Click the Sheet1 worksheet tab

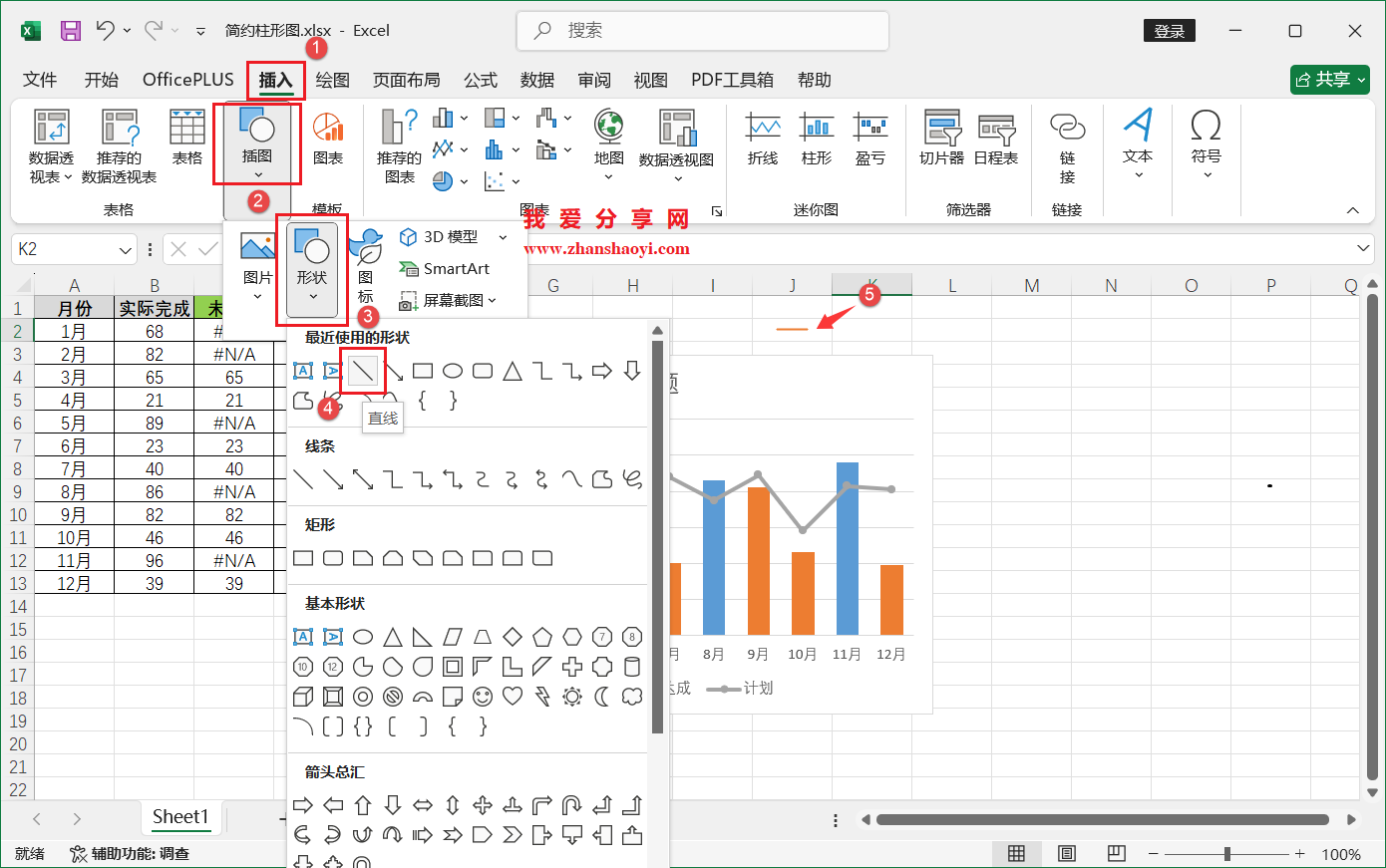(181, 816)
